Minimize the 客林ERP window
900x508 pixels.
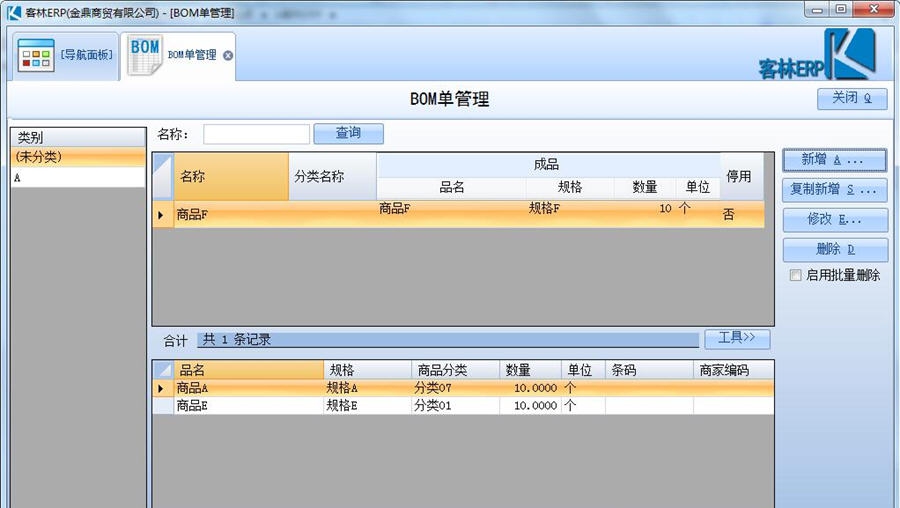[x=817, y=9]
